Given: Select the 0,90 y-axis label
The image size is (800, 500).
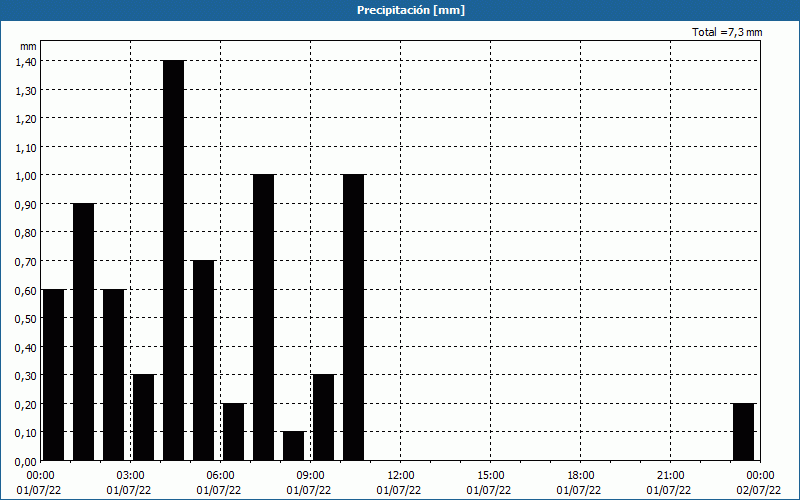Looking at the screenshot, I should coord(26,205).
